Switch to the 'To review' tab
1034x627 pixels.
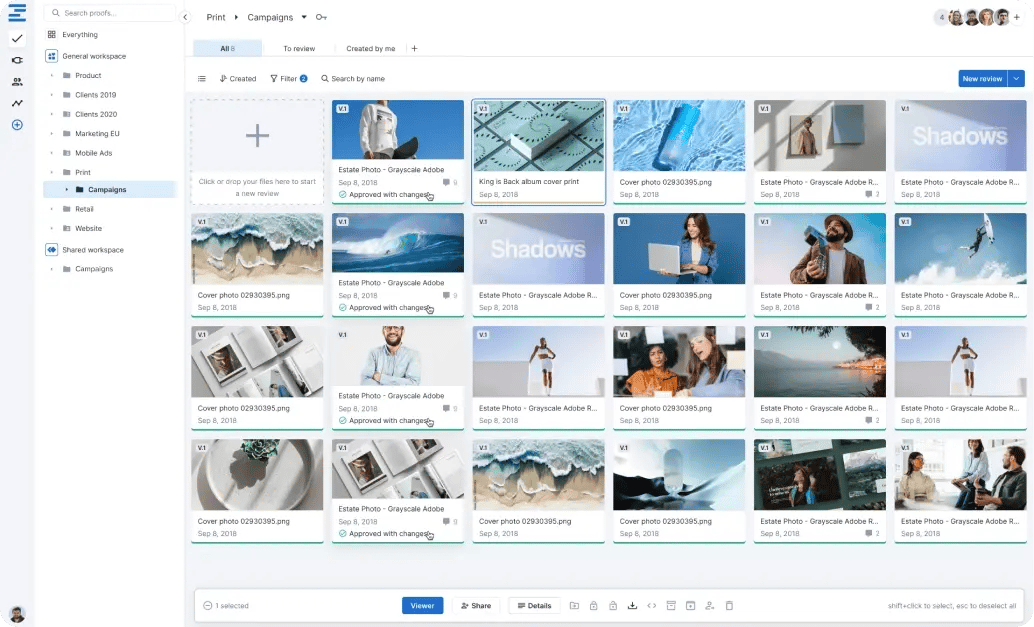[x=298, y=49]
